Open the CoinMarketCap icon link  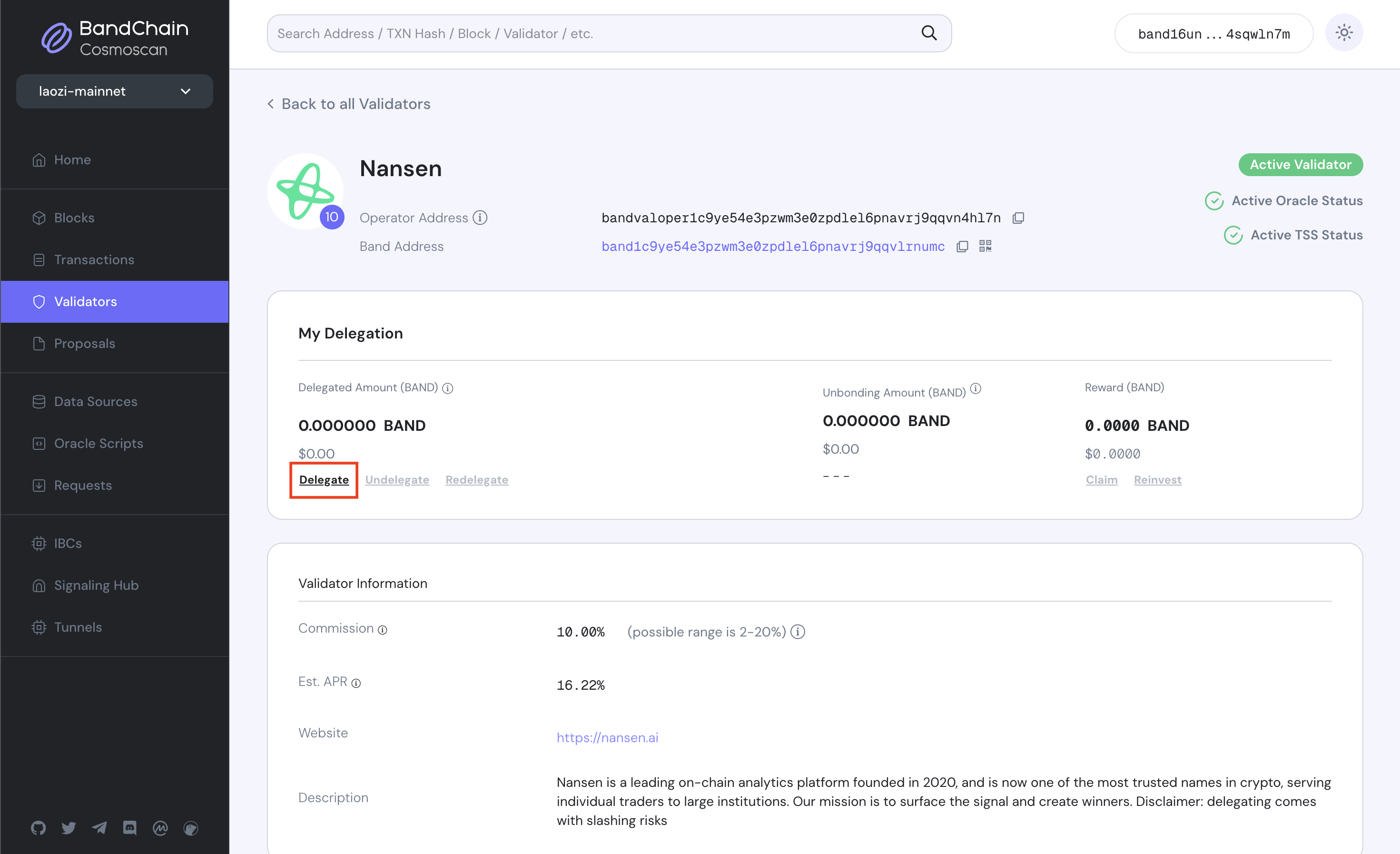(160, 828)
